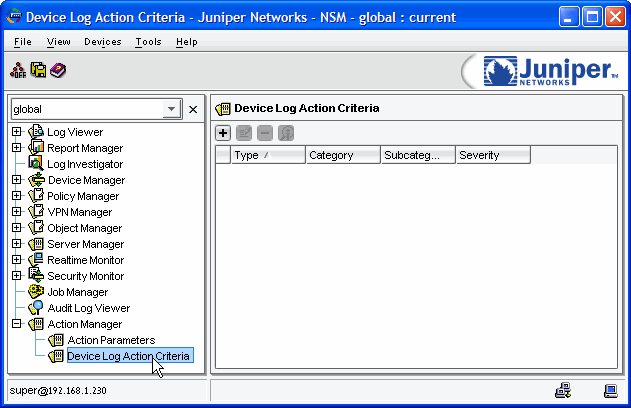
Task: Click the plus add criteria button
Action: (x=223, y=133)
